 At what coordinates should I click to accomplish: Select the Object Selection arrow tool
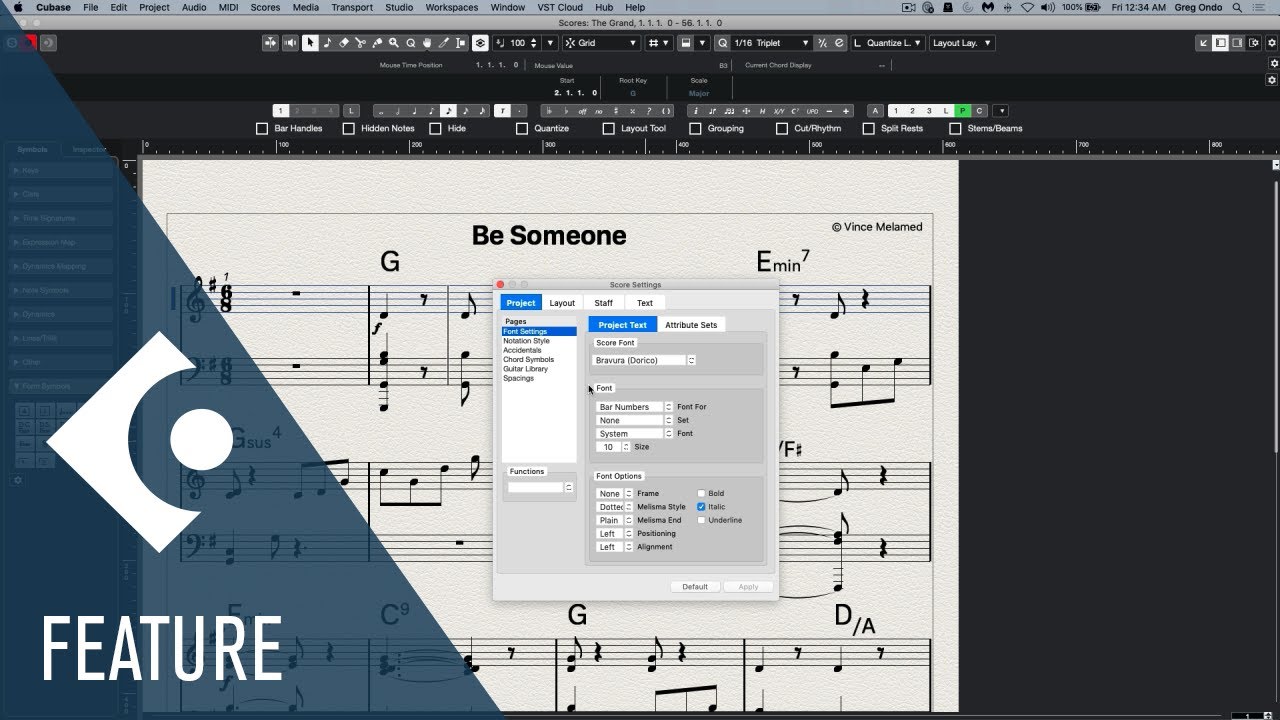(x=310, y=43)
